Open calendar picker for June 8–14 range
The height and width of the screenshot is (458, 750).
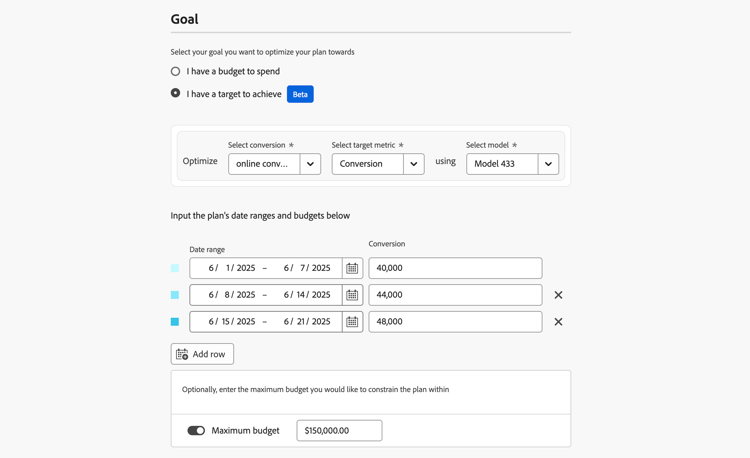(x=352, y=295)
